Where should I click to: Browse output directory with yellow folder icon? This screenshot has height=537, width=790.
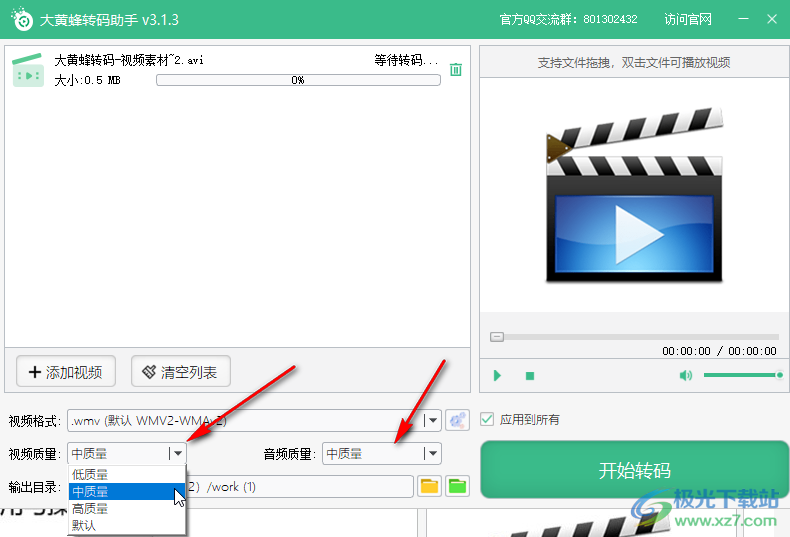pyautogui.click(x=429, y=486)
